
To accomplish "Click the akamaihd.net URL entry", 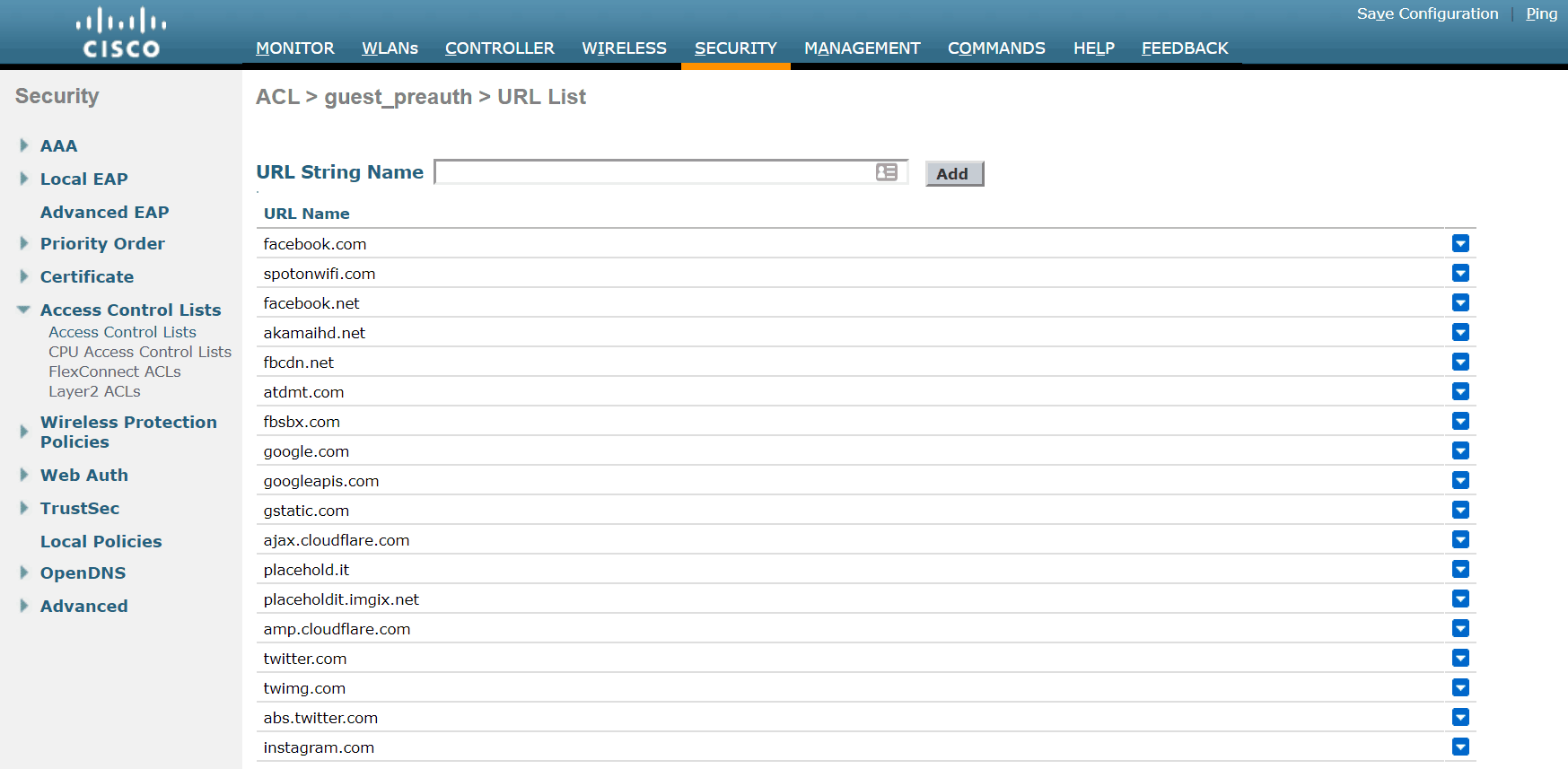I will 314,333.
